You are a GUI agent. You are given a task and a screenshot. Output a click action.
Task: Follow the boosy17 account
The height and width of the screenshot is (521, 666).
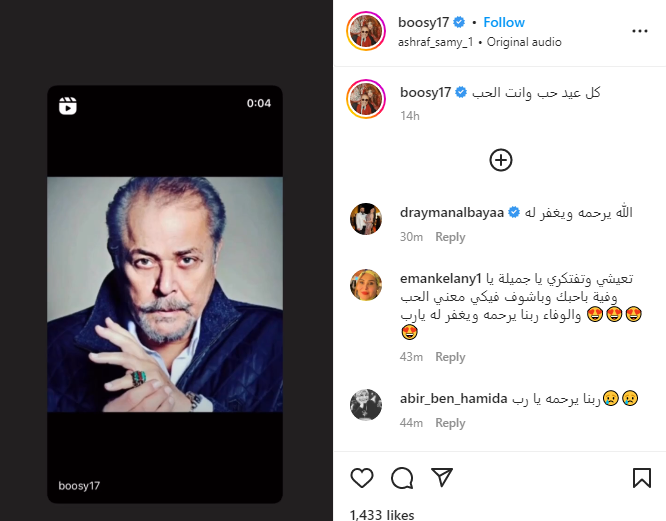point(504,22)
